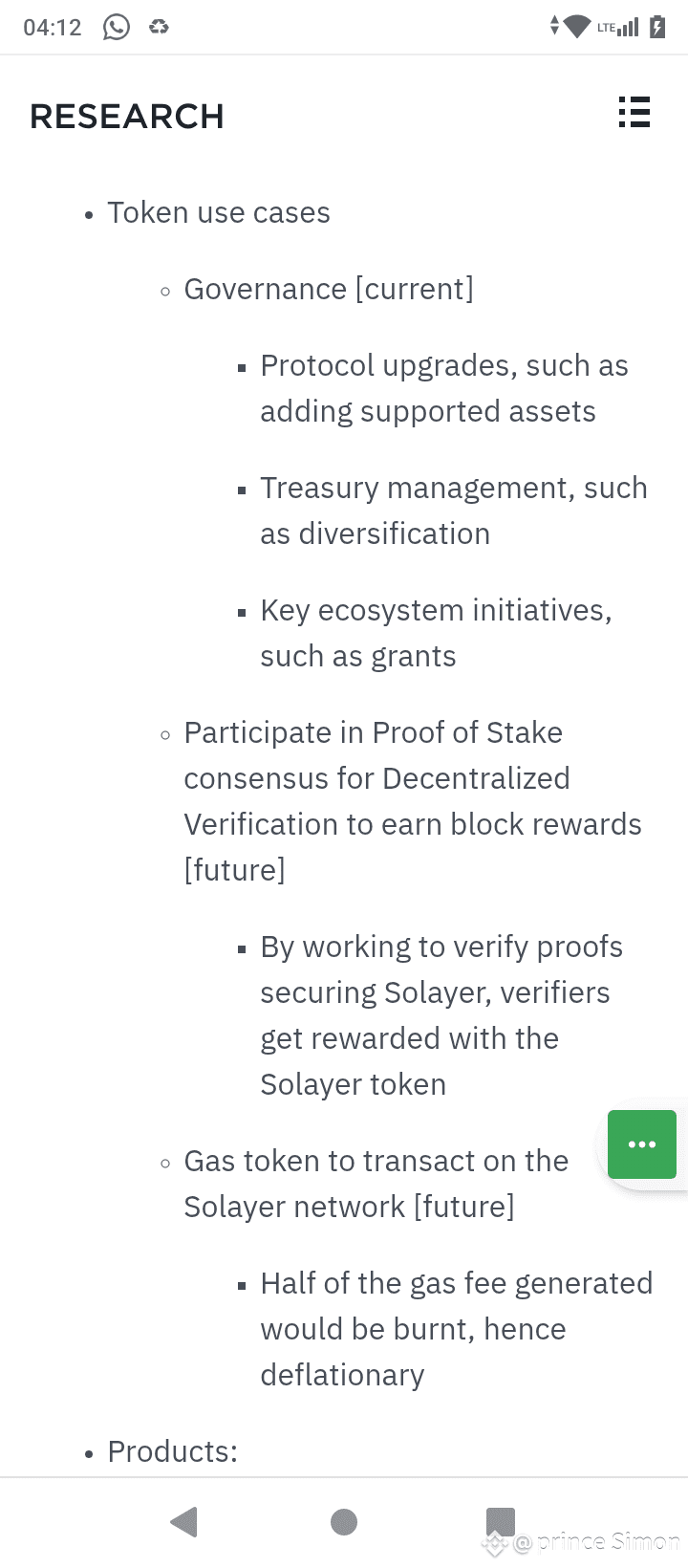Select the "Governance [current]" sub-bullet
688x1568 pixels.
coord(329,289)
